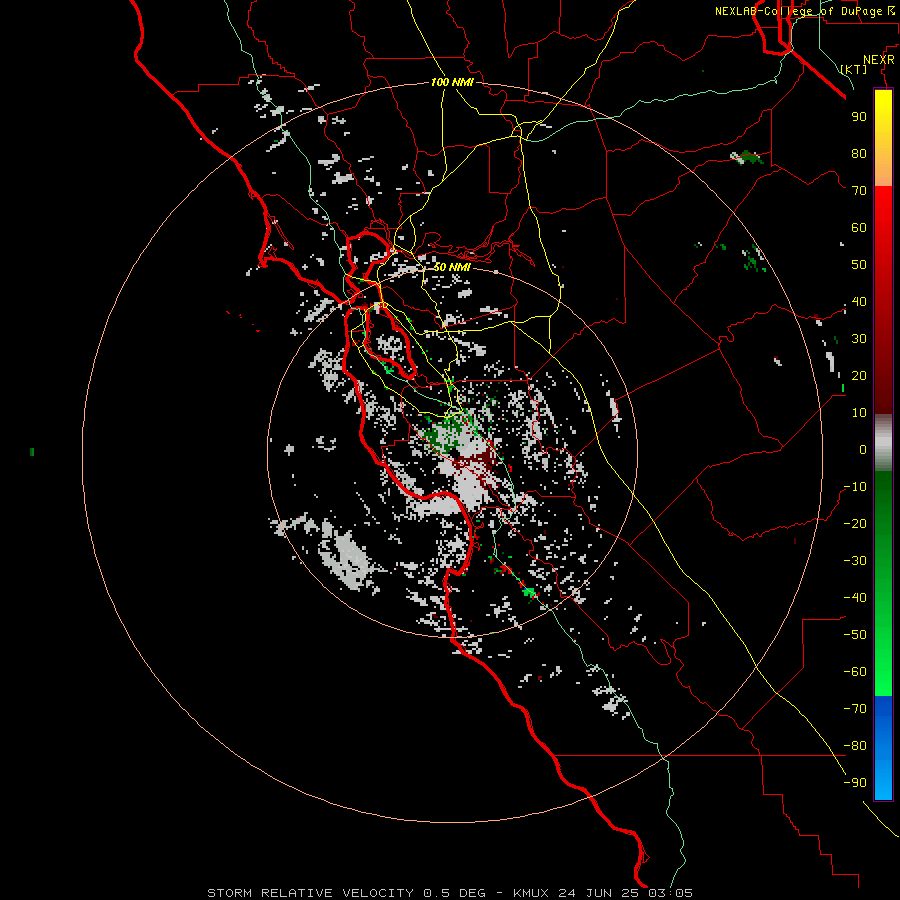Click the -90 scale value
Viewport: 900px width, 900px height.
[855, 783]
